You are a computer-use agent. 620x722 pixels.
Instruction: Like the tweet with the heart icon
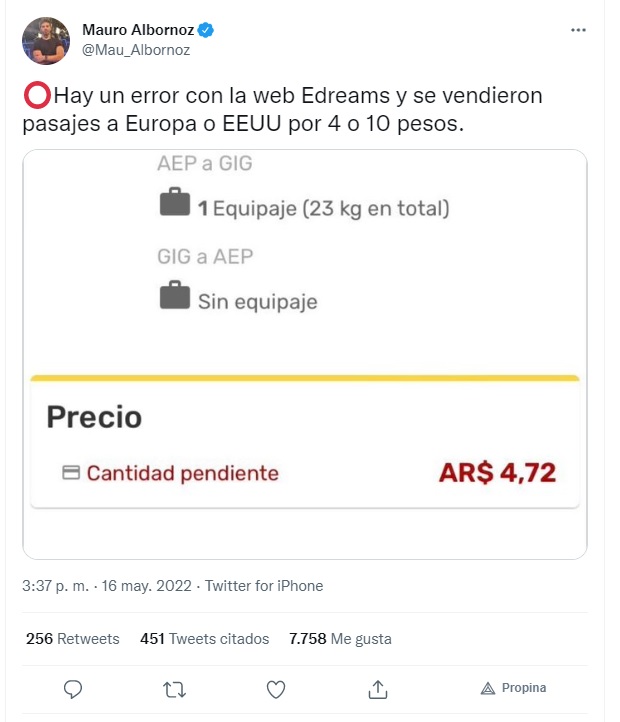click(276, 690)
